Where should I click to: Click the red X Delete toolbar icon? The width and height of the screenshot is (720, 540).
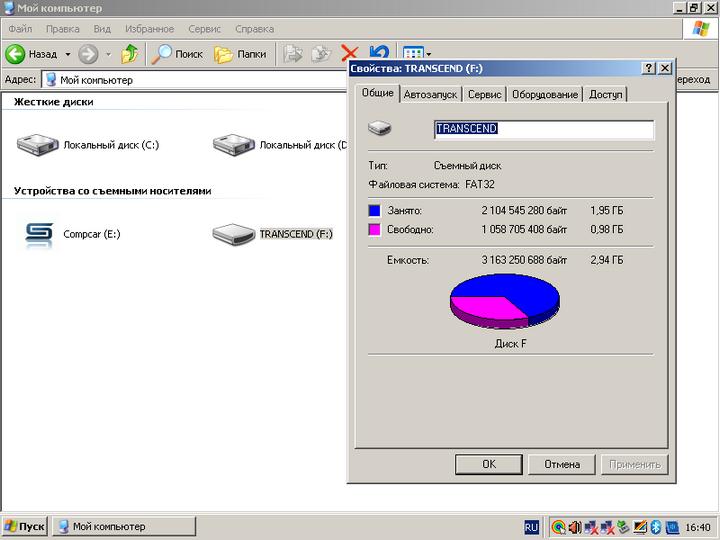(349, 53)
